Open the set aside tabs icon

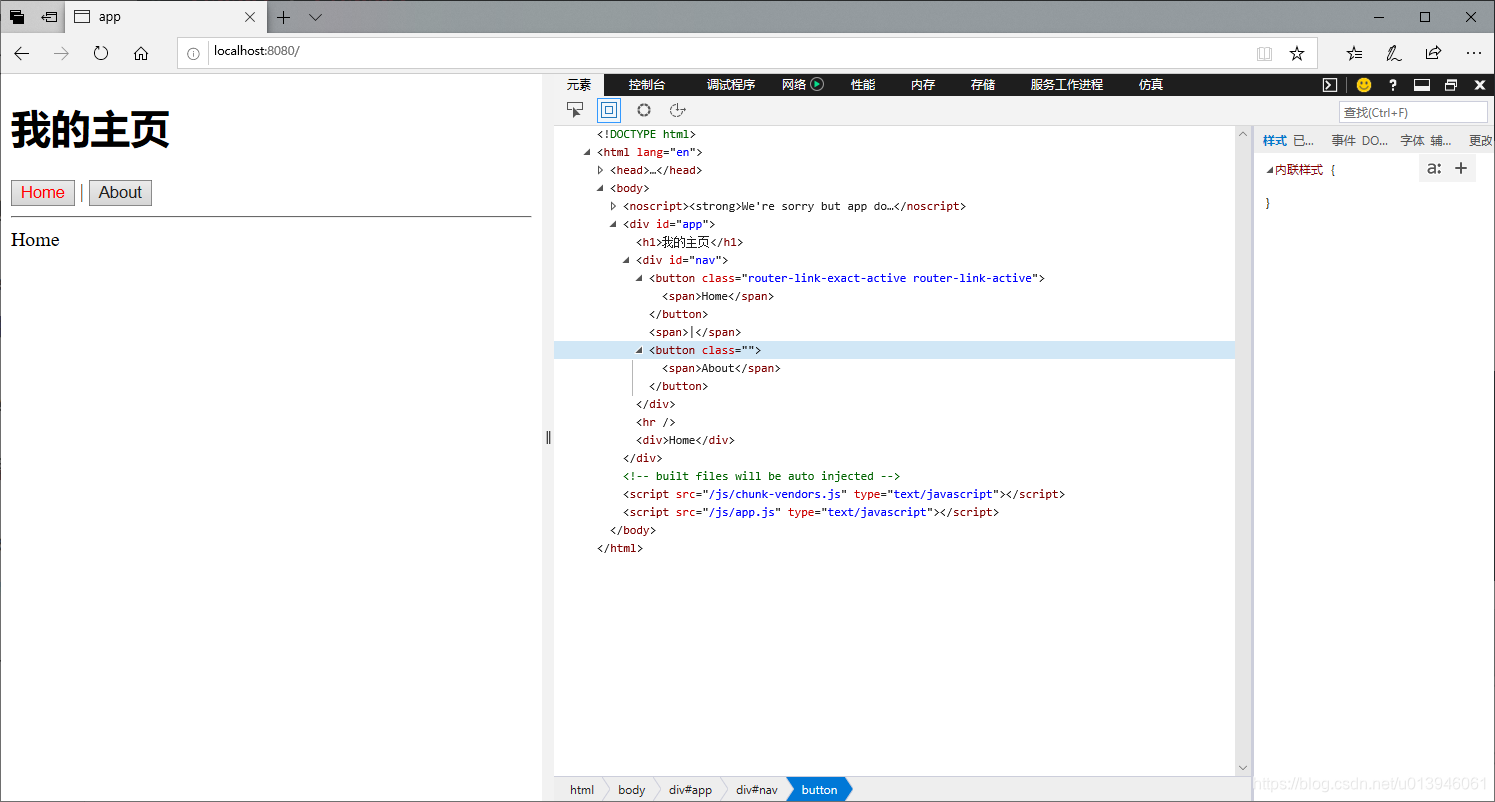[x=17, y=17]
